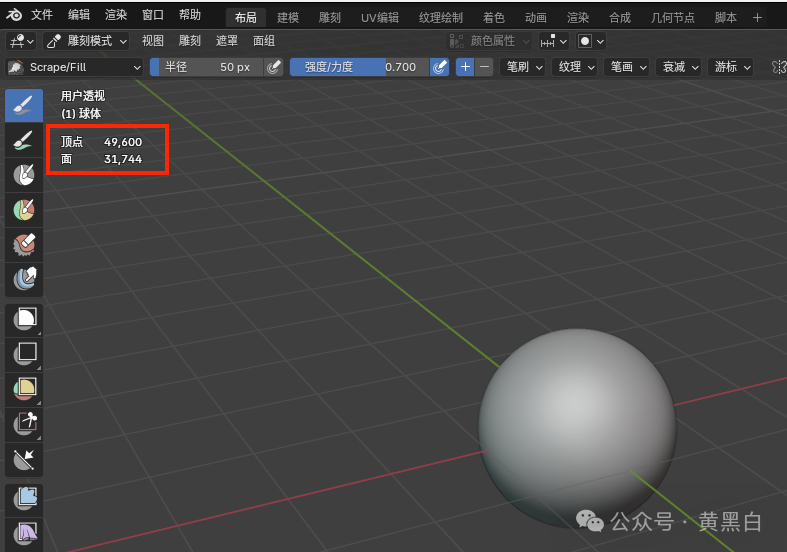This screenshot has height=552, width=787.
Task: Expand the 游标 settings dropdown
Action: [731, 67]
